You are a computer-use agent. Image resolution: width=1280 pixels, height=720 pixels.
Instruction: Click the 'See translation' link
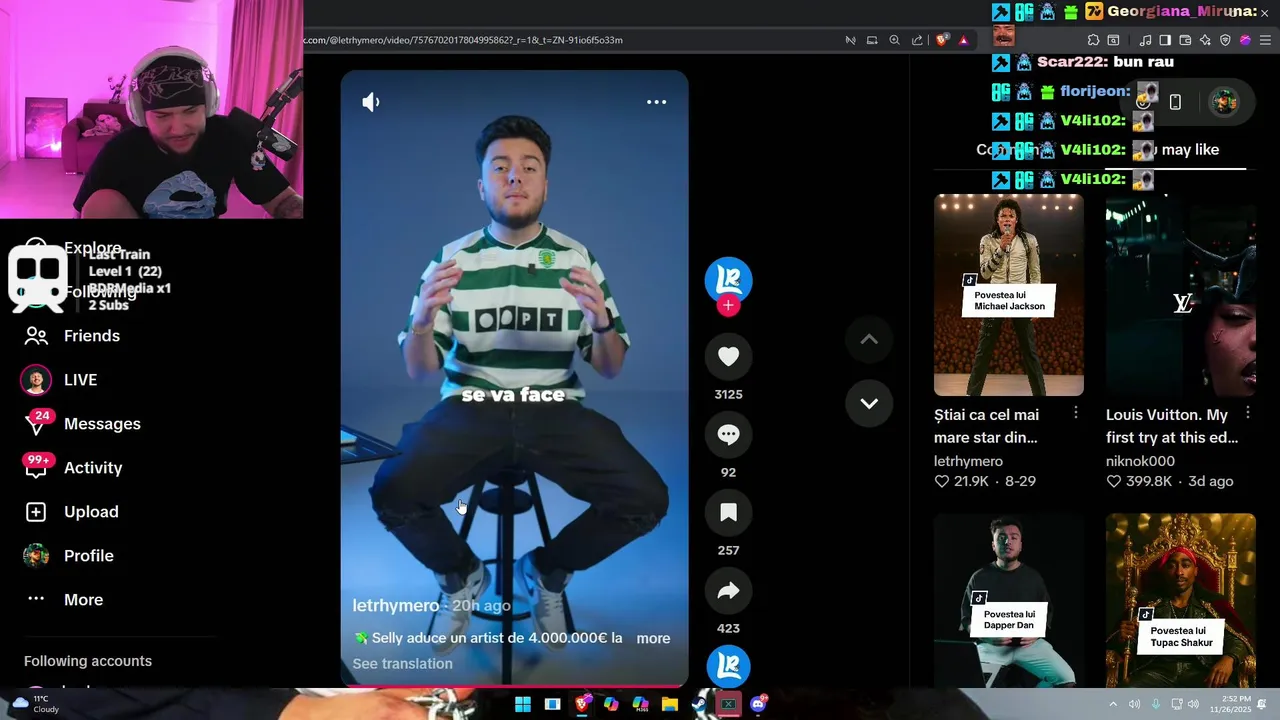(402, 663)
